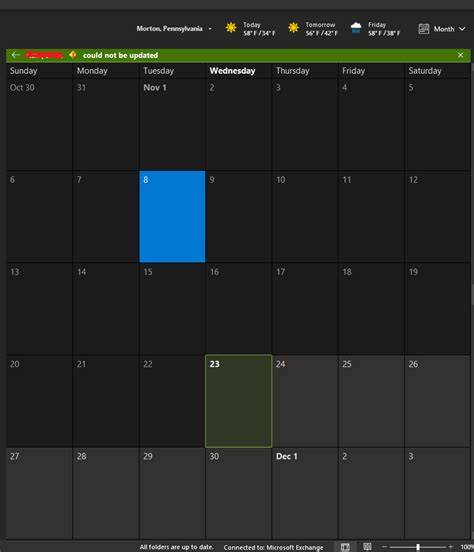This screenshot has width=474, height=552.
Task: Select the Dec 1 day cell
Action: [305, 493]
